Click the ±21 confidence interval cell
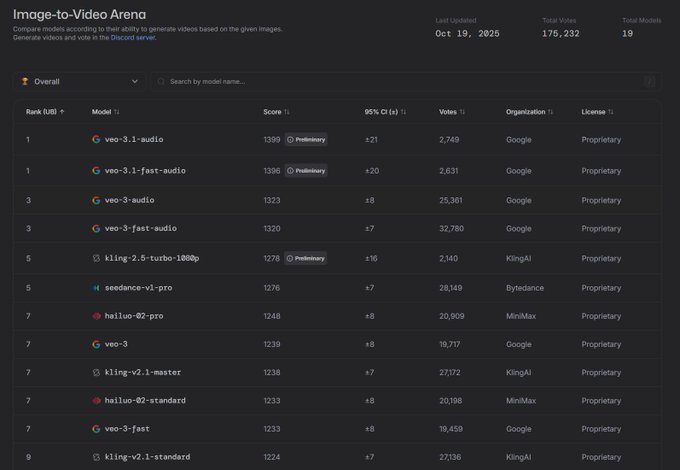The width and height of the screenshot is (680, 470). pos(371,140)
